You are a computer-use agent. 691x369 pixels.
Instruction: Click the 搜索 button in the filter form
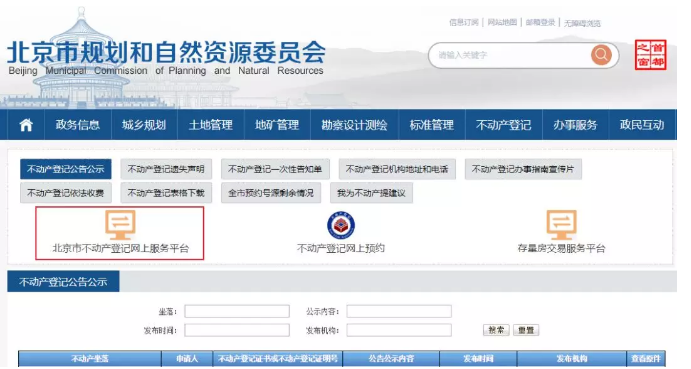(496, 330)
